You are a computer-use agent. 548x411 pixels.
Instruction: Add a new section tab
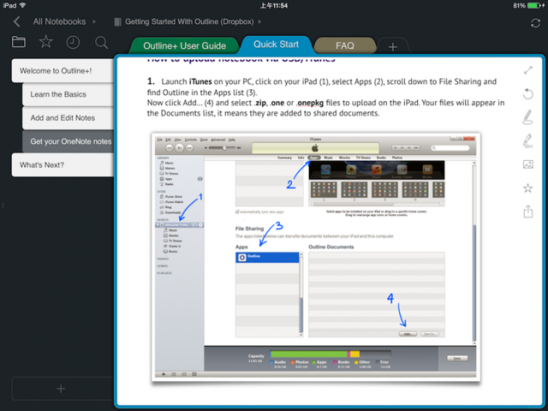[x=393, y=46]
